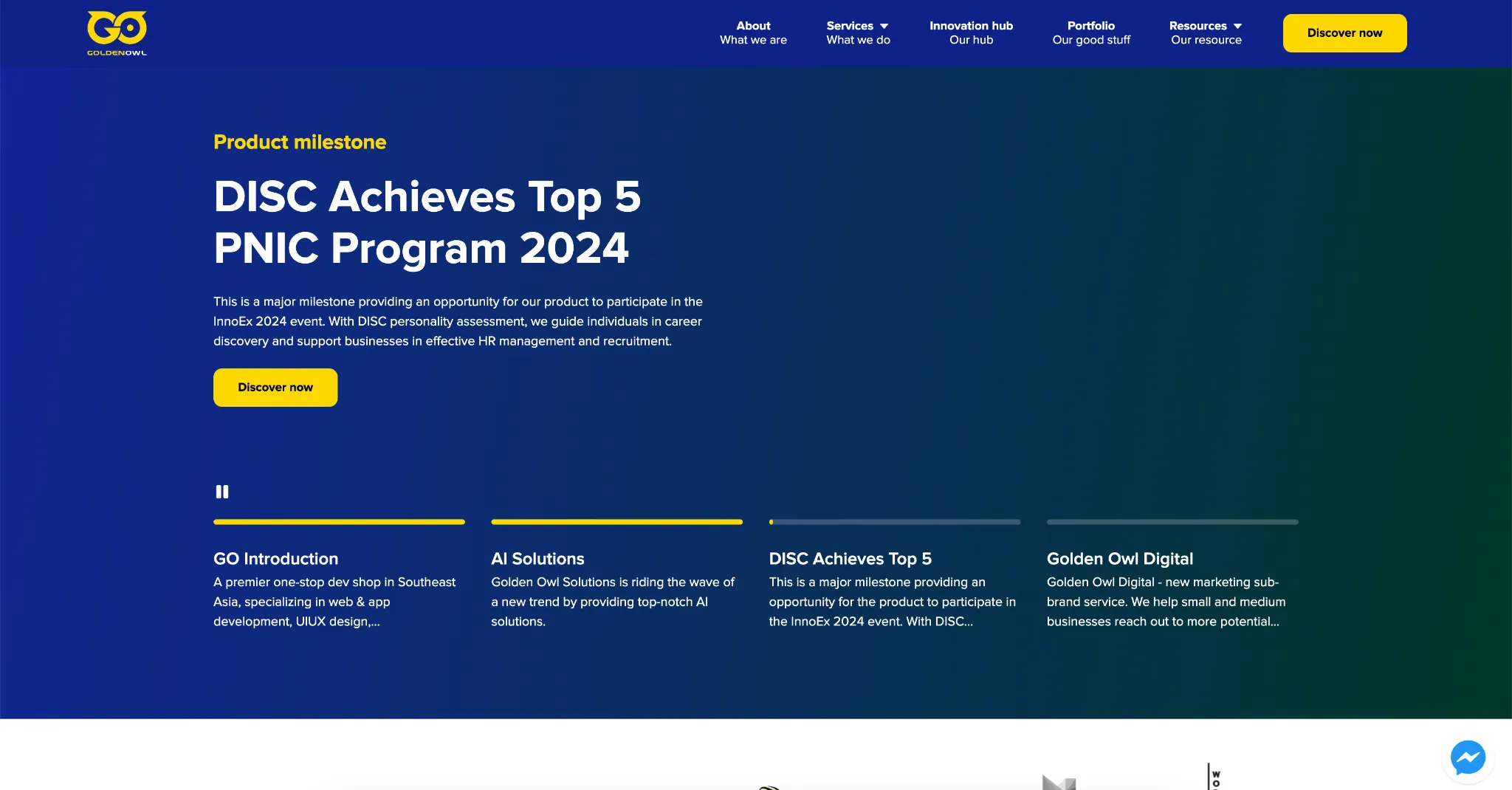Open the DISC Achieves Top 5 slide title
1512x790 pixels.
click(850, 559)
